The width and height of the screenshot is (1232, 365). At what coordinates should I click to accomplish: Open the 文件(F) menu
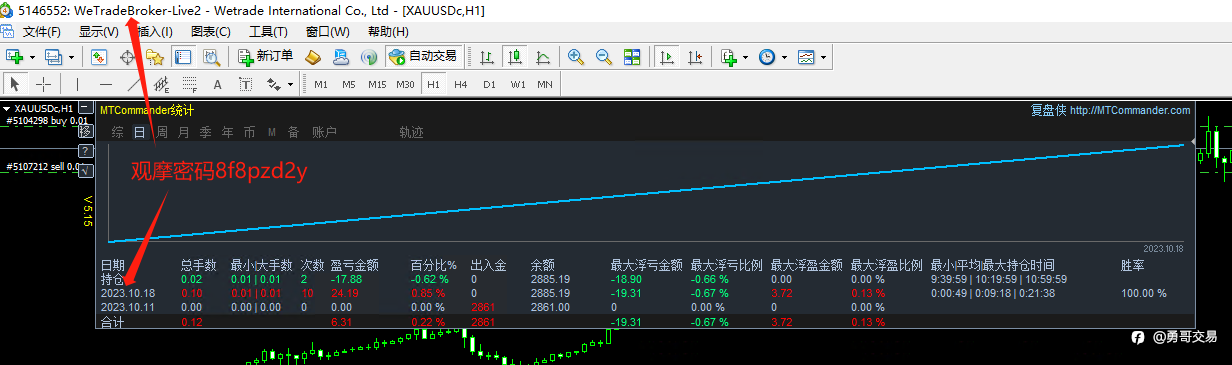42,32
